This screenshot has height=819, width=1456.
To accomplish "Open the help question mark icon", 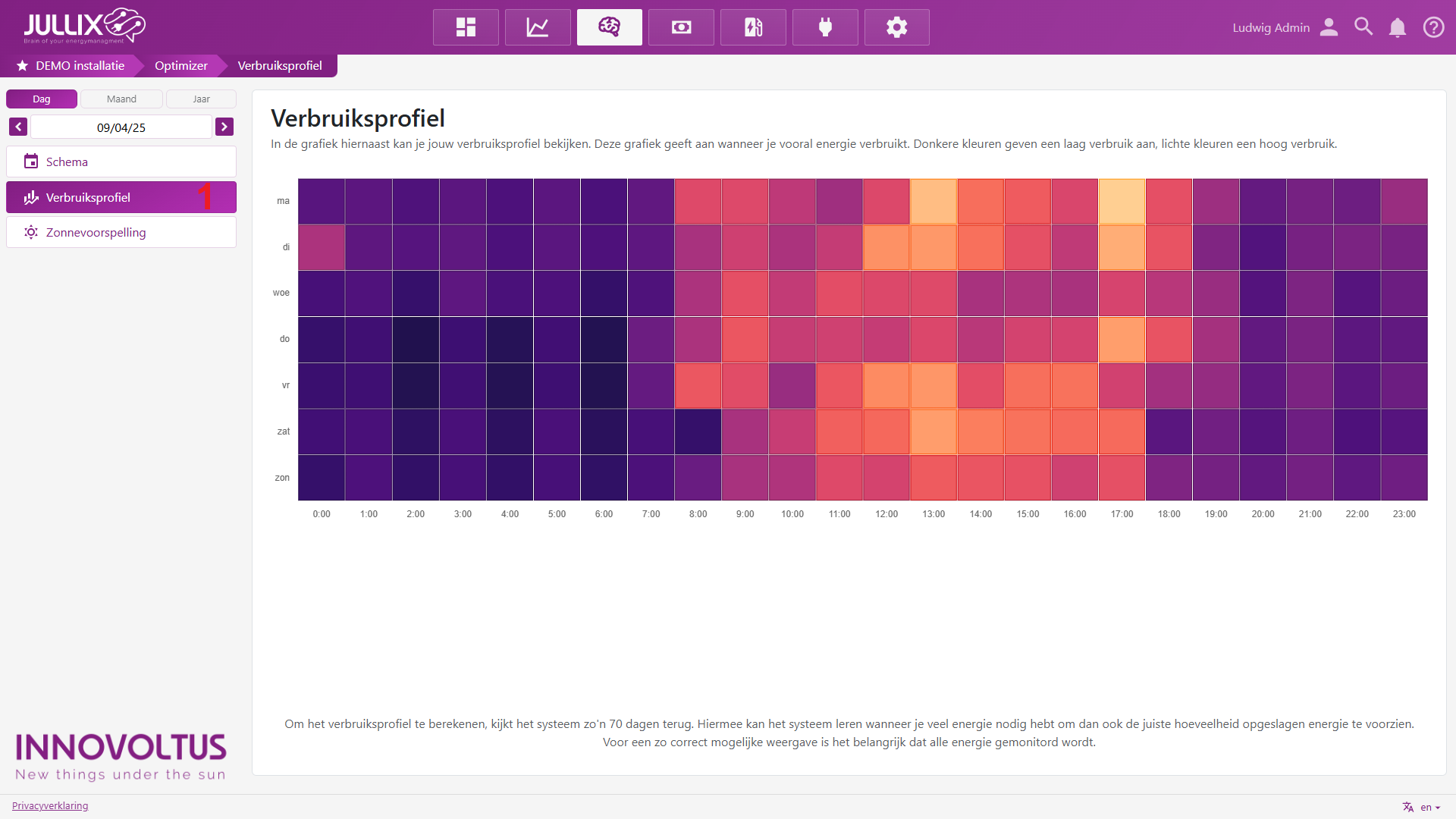I will (1433, 27).
